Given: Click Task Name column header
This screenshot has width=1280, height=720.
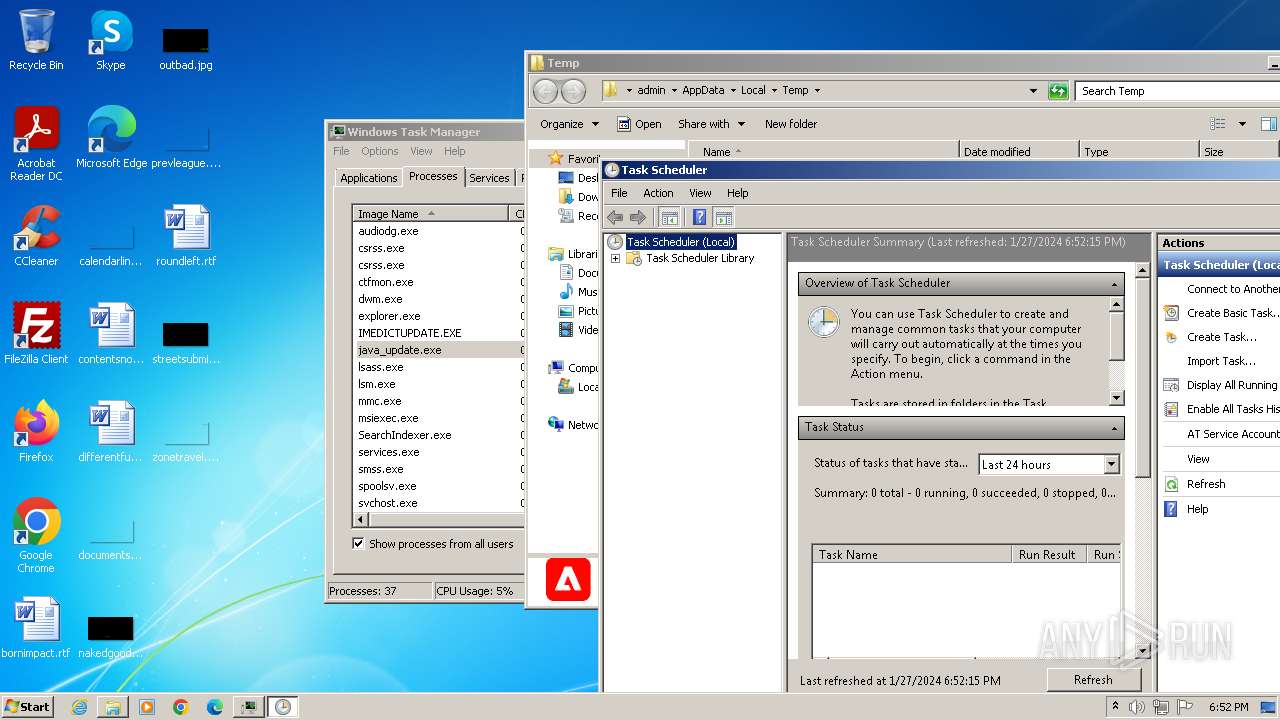Looking at the screenshot, I should coord(912,555).
